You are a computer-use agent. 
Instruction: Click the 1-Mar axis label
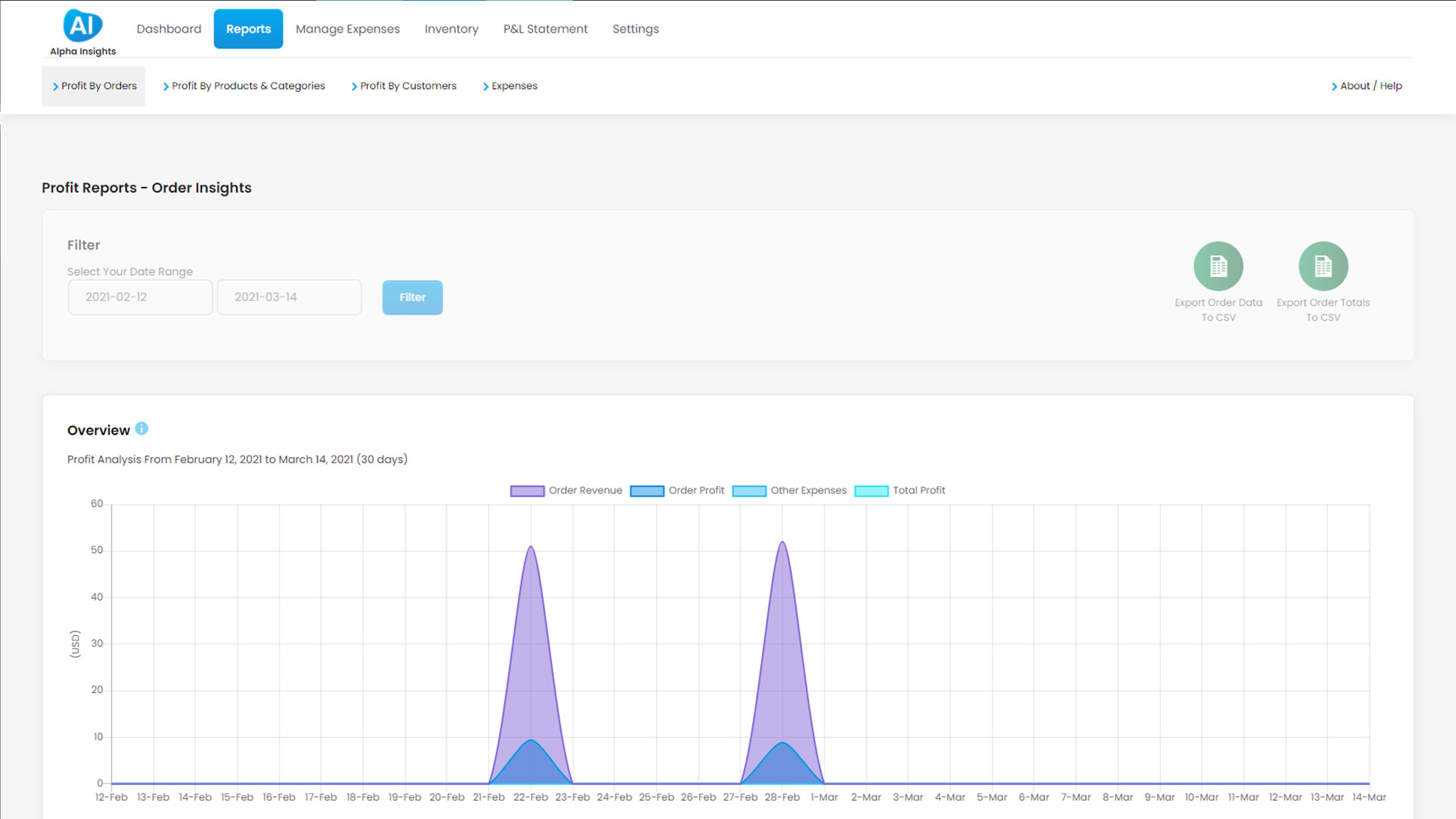coord(824,797)
